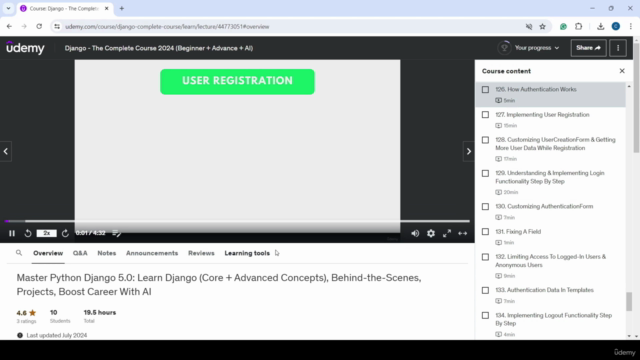
Task: Check lecture 126 How Authentication Works
Action: point(485,89)
